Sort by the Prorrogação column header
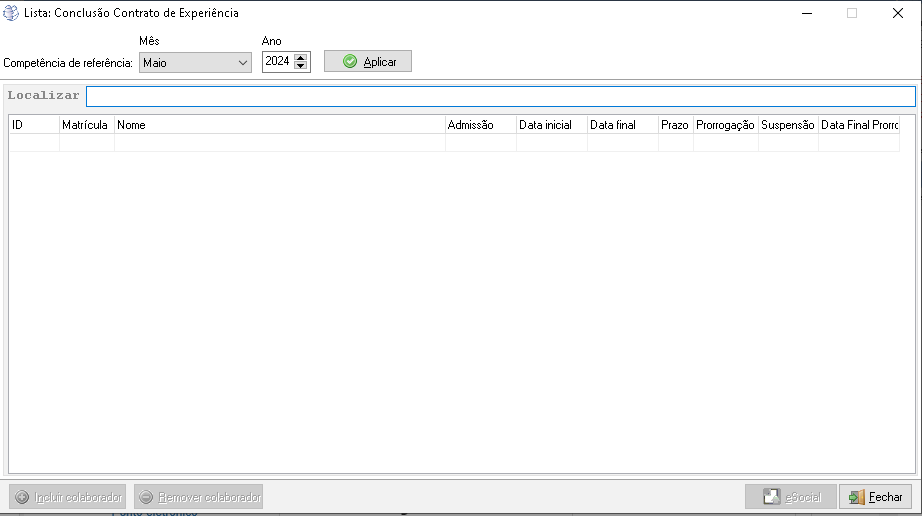This screenshot has width=922, height=516. (x=725, y=125)
